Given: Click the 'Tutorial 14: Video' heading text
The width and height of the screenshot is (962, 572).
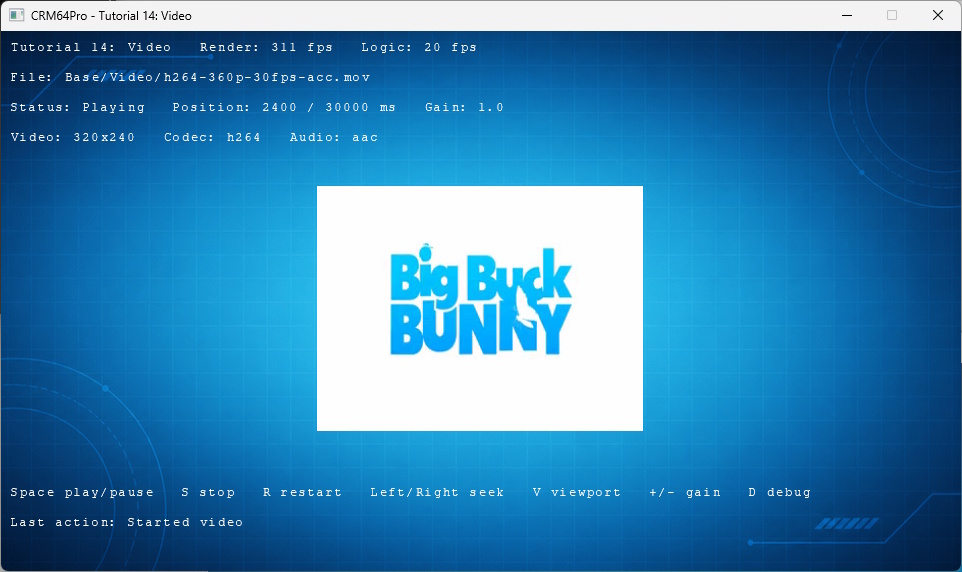Looking at the screenshot, I should (91, 47).
